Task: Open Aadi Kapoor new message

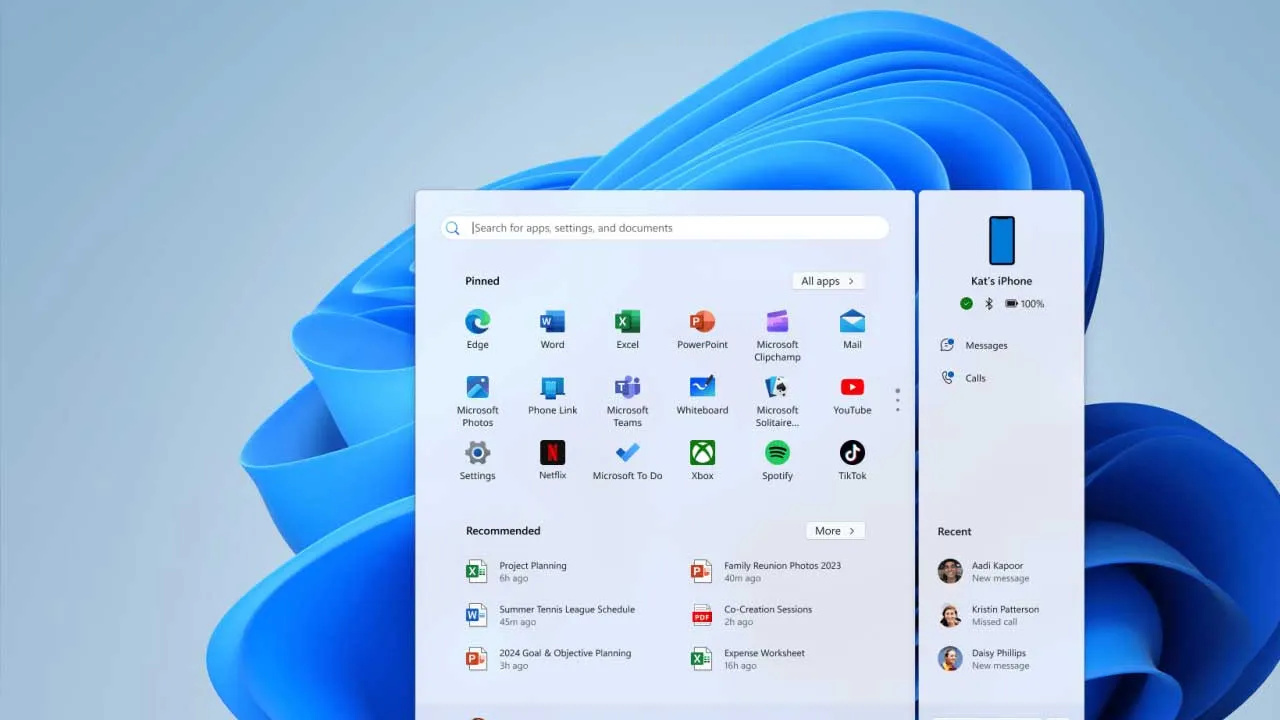Action: click(x=982, y=572)
